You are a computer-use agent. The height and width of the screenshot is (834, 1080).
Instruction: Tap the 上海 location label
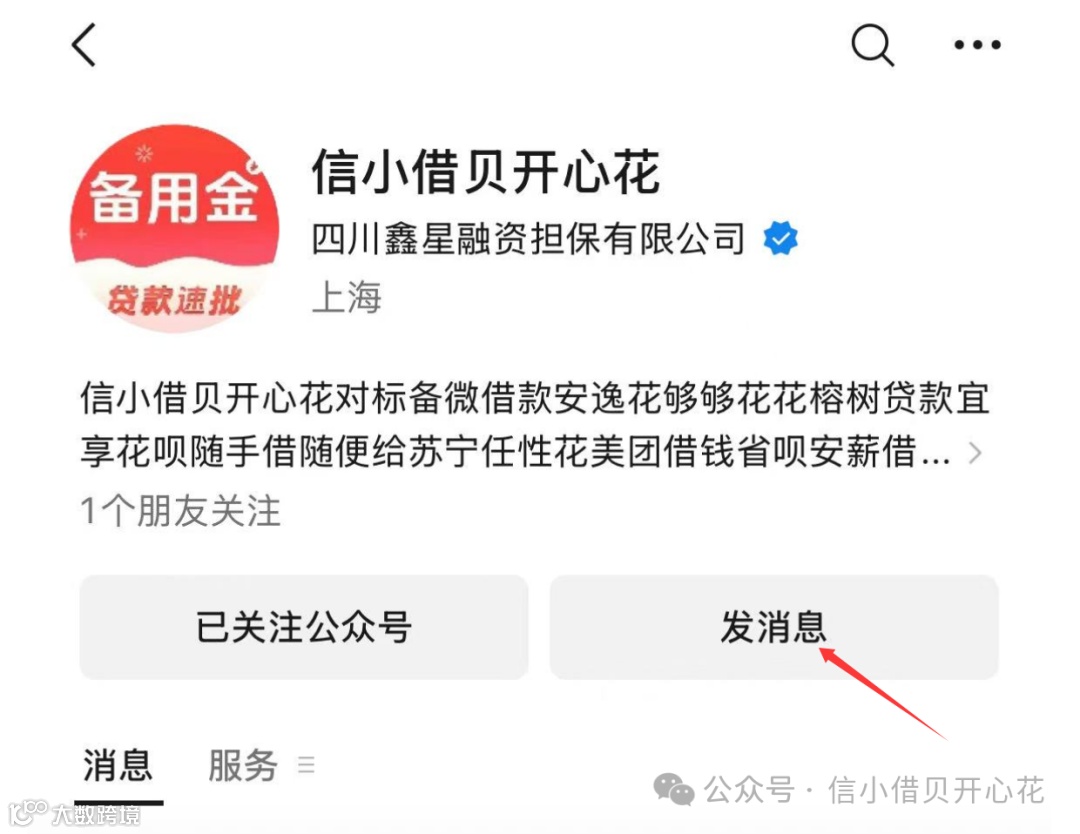coord(346,298)
